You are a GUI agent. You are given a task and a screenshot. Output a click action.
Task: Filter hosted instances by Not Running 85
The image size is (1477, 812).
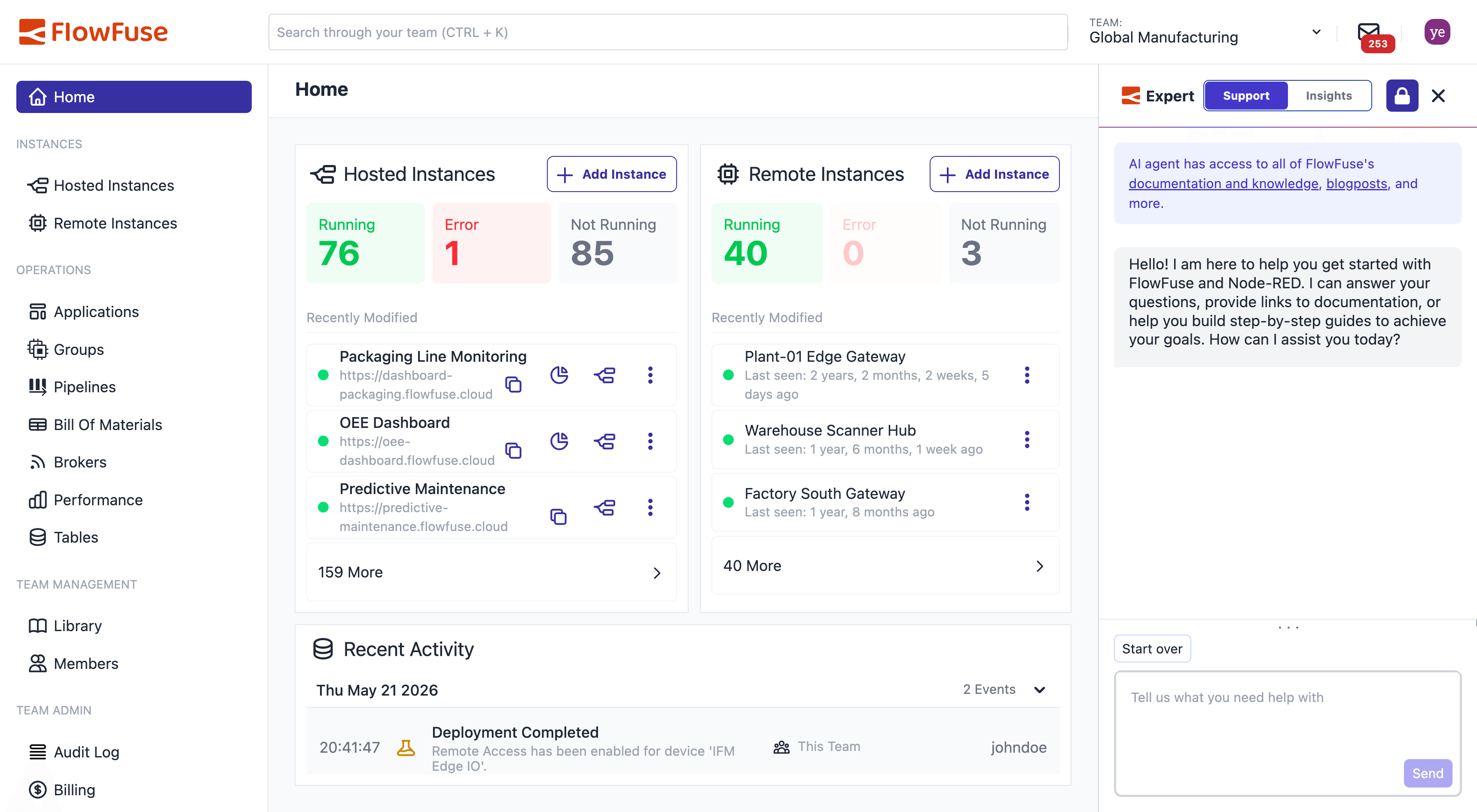[617, 243]
